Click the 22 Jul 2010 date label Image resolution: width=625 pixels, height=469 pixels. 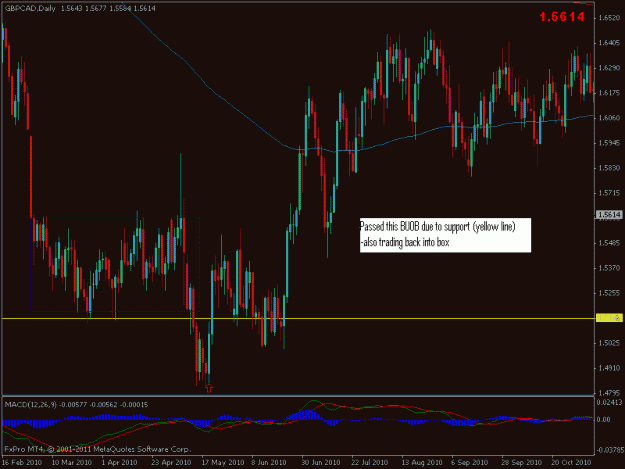click(369, 462)
